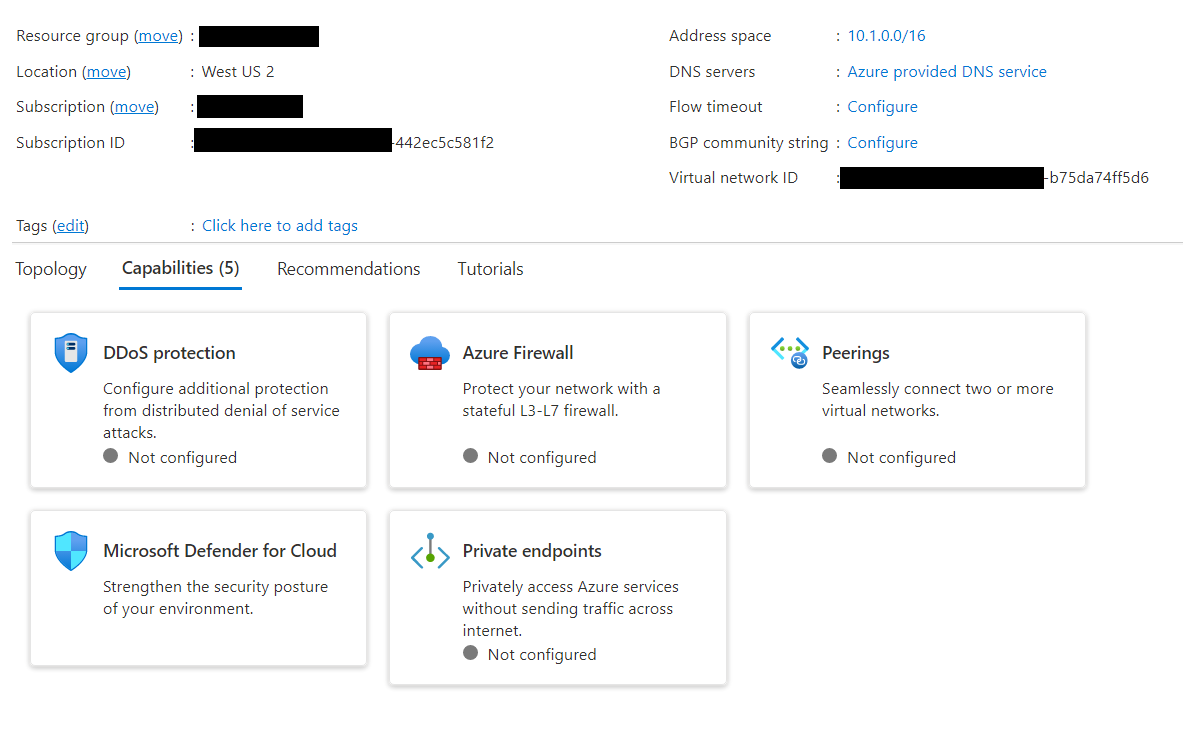Select the Capabilities (5) tab
Viewport: 1183px width, 740px height.
(x=180, y=269)
